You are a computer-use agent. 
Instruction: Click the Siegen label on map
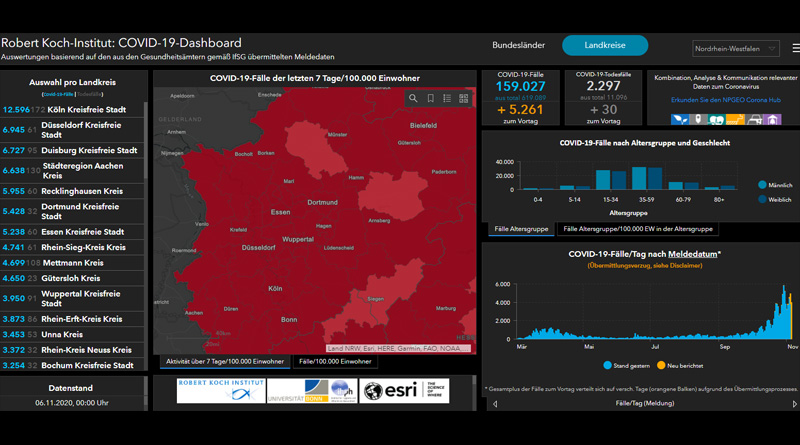click(376, 299)
